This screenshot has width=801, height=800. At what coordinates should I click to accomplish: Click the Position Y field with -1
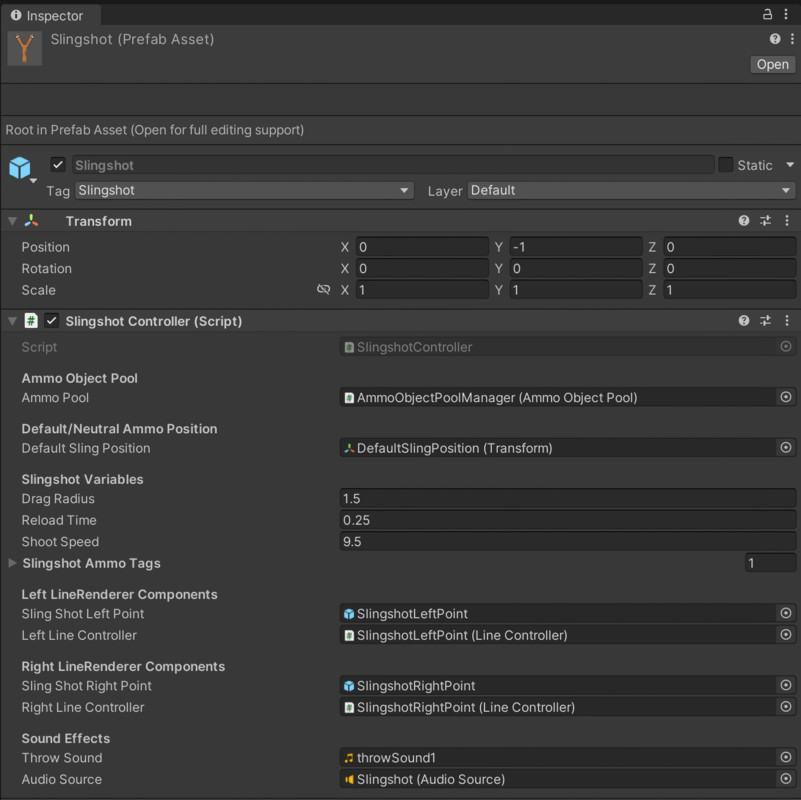[576, 247]
